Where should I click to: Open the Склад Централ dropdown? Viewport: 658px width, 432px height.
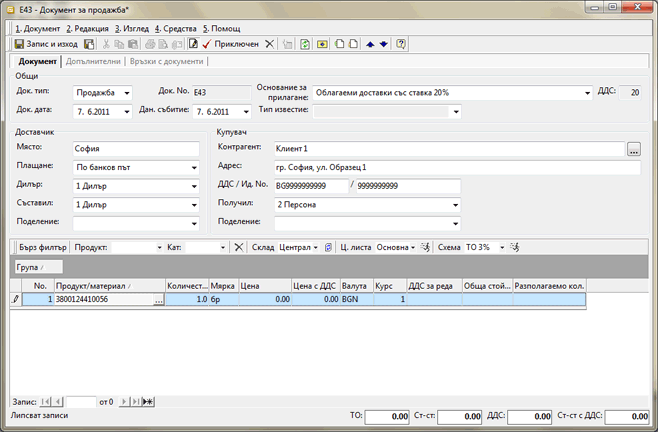coord(316,248)
